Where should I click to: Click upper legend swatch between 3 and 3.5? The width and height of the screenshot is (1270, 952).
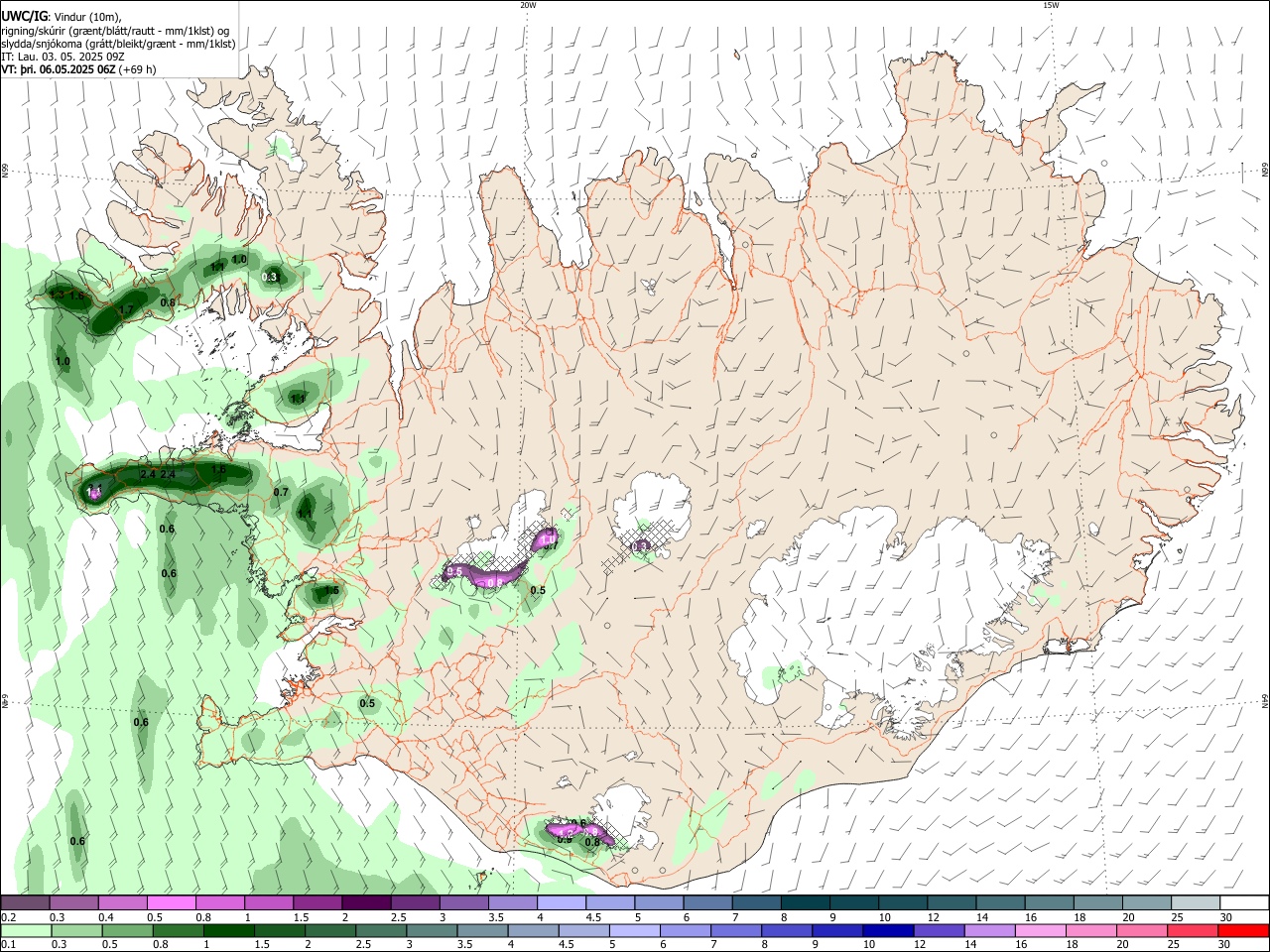click(463, 903)
